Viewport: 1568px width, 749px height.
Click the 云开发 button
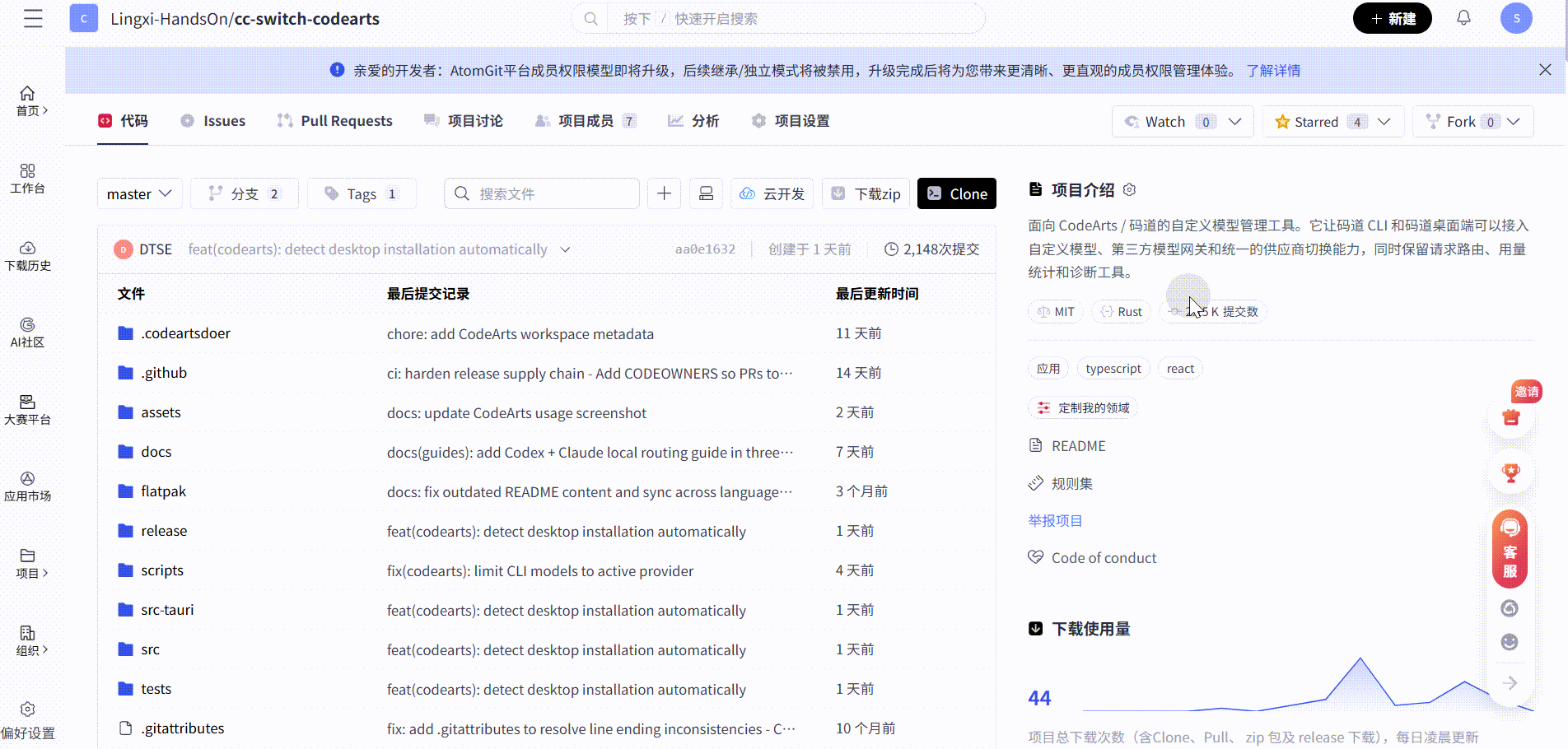click(772, 193)
